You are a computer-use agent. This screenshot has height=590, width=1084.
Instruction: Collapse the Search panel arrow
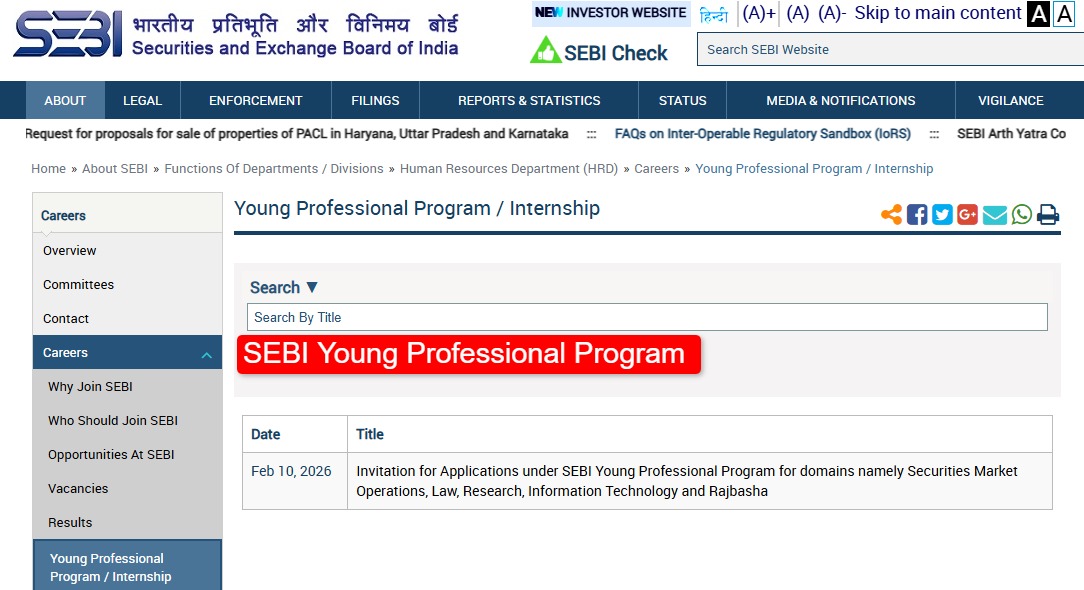(x=311, y=288)
